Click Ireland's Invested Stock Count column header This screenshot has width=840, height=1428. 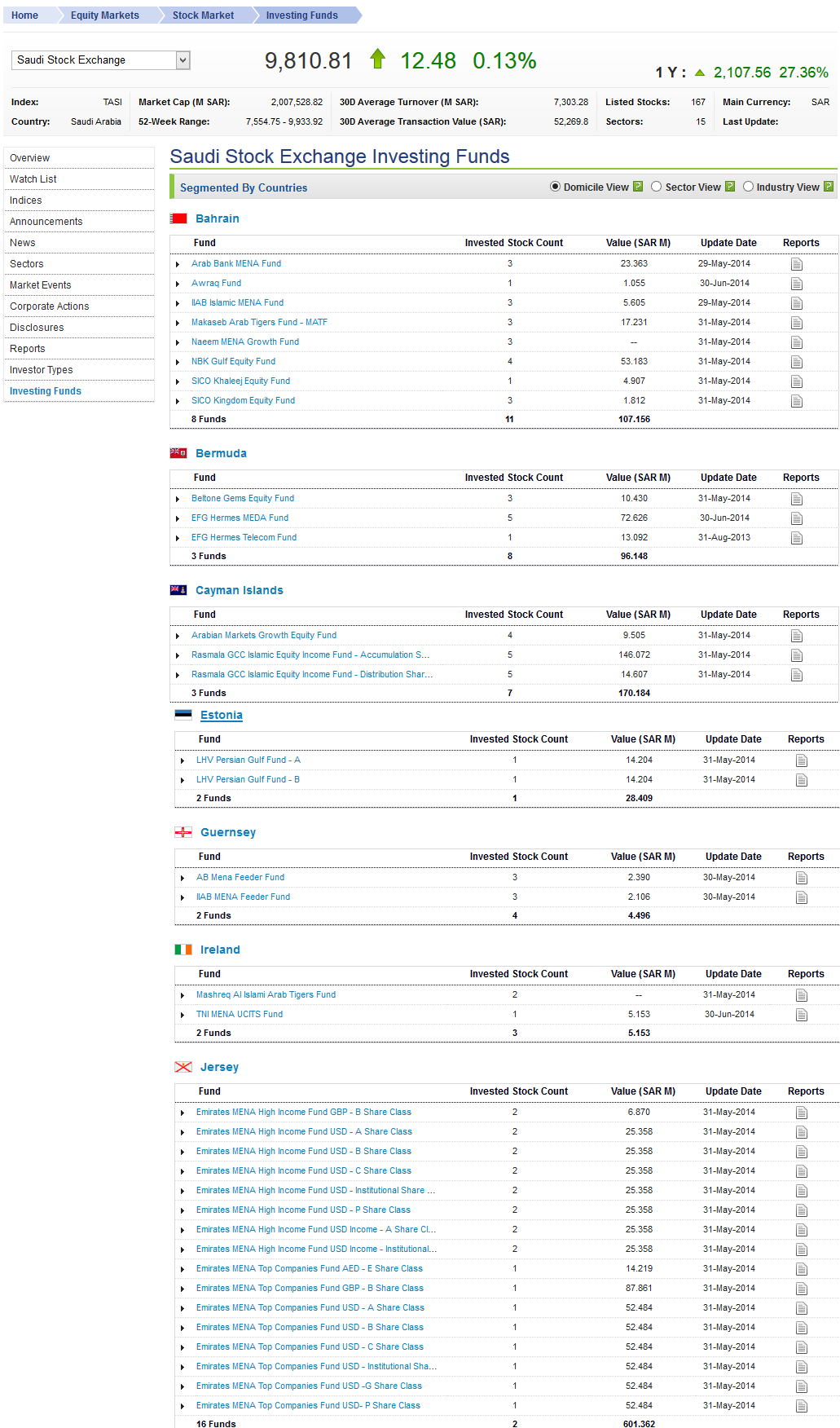point(519,974)
